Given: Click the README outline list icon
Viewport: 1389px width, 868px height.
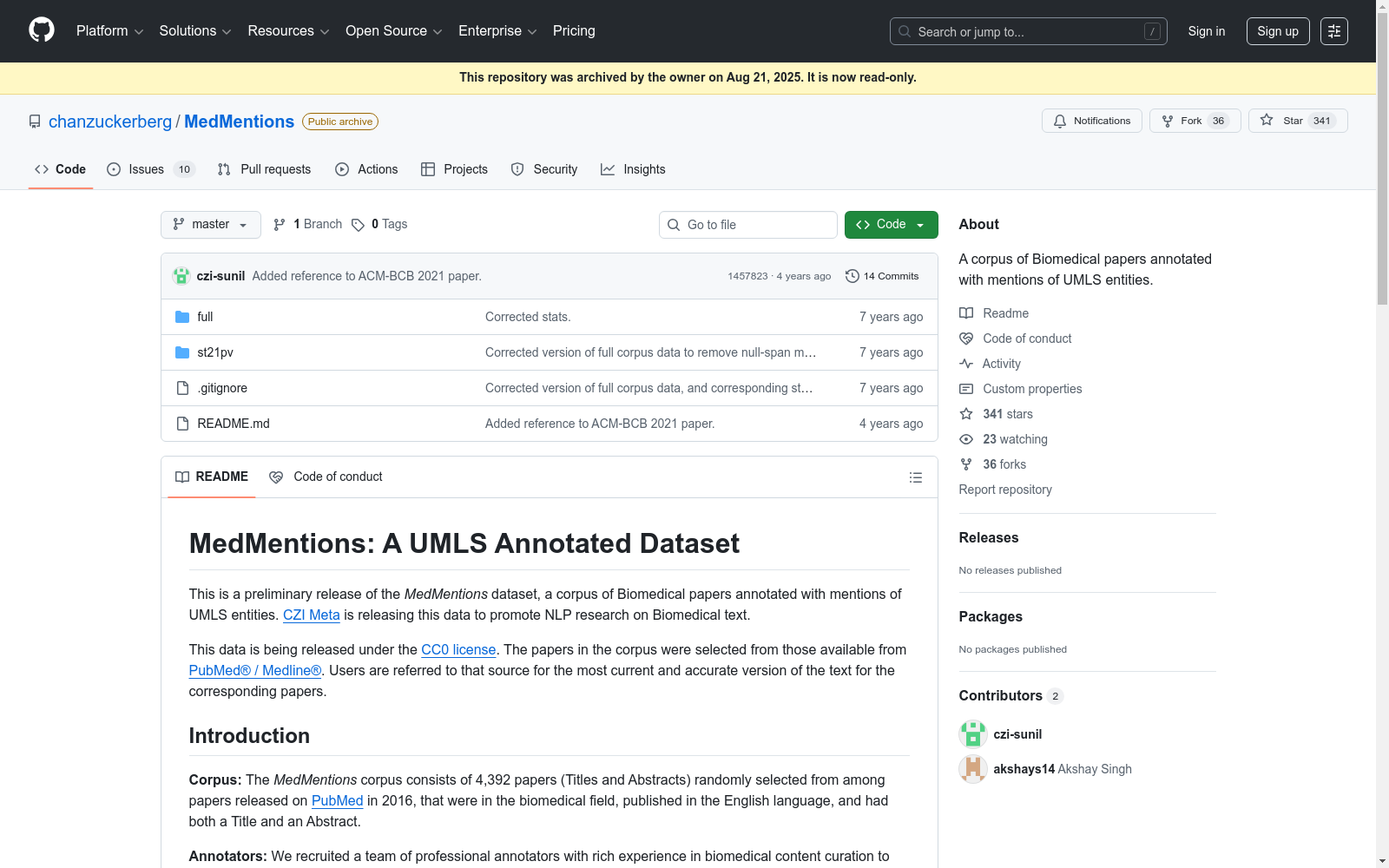Looking at the screenshot, I should pos(916,477).
